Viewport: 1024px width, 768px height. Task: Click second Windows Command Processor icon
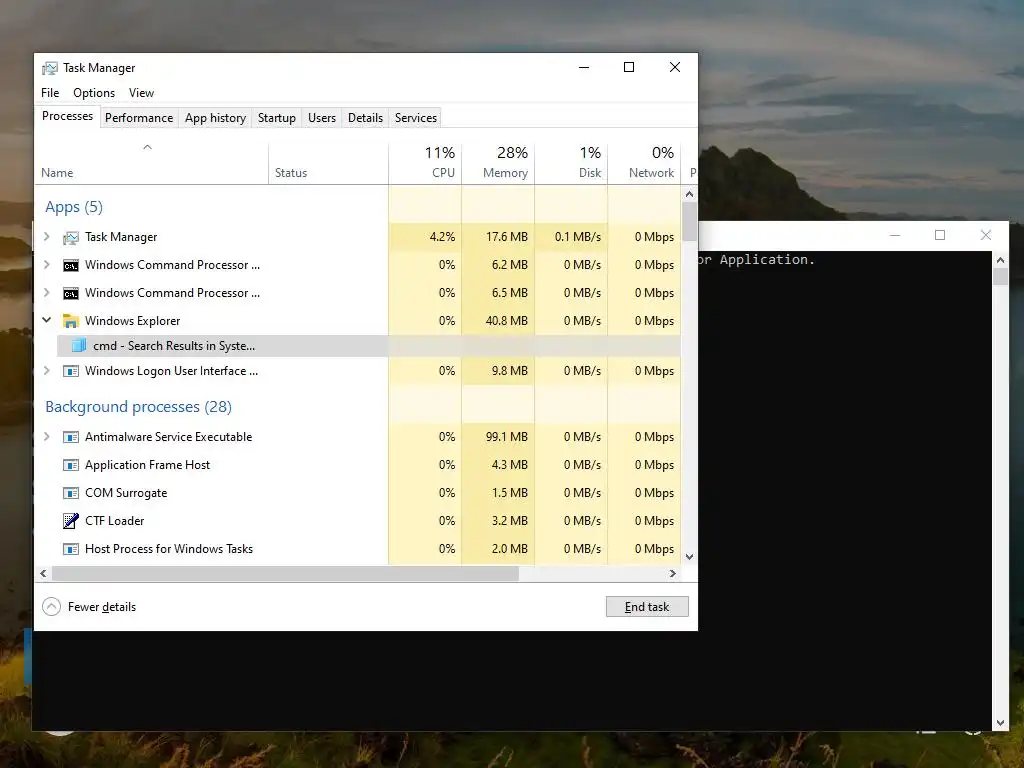click(x=71, y=293)
